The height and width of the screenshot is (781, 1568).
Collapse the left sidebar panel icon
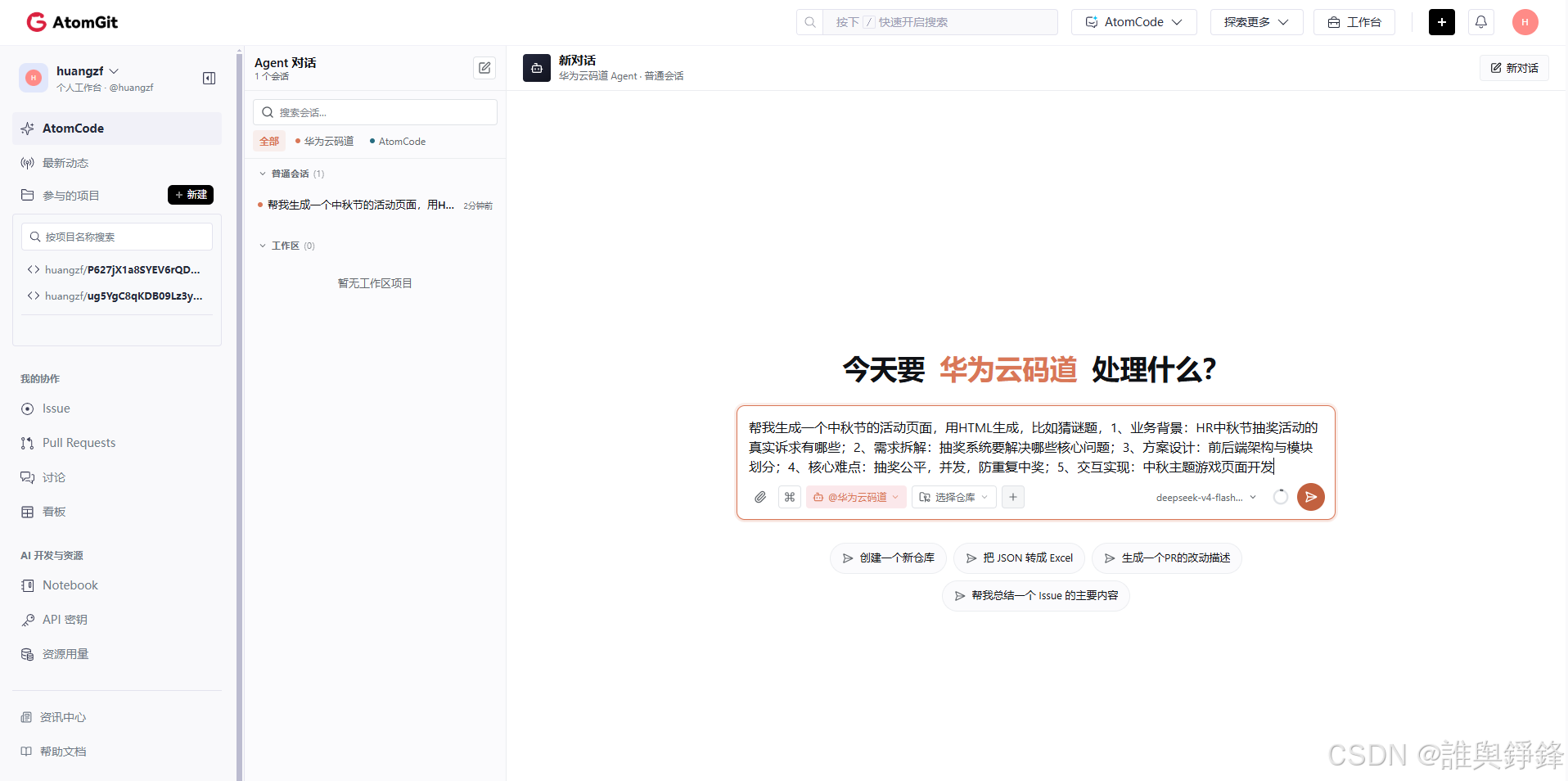click(209, 79)
